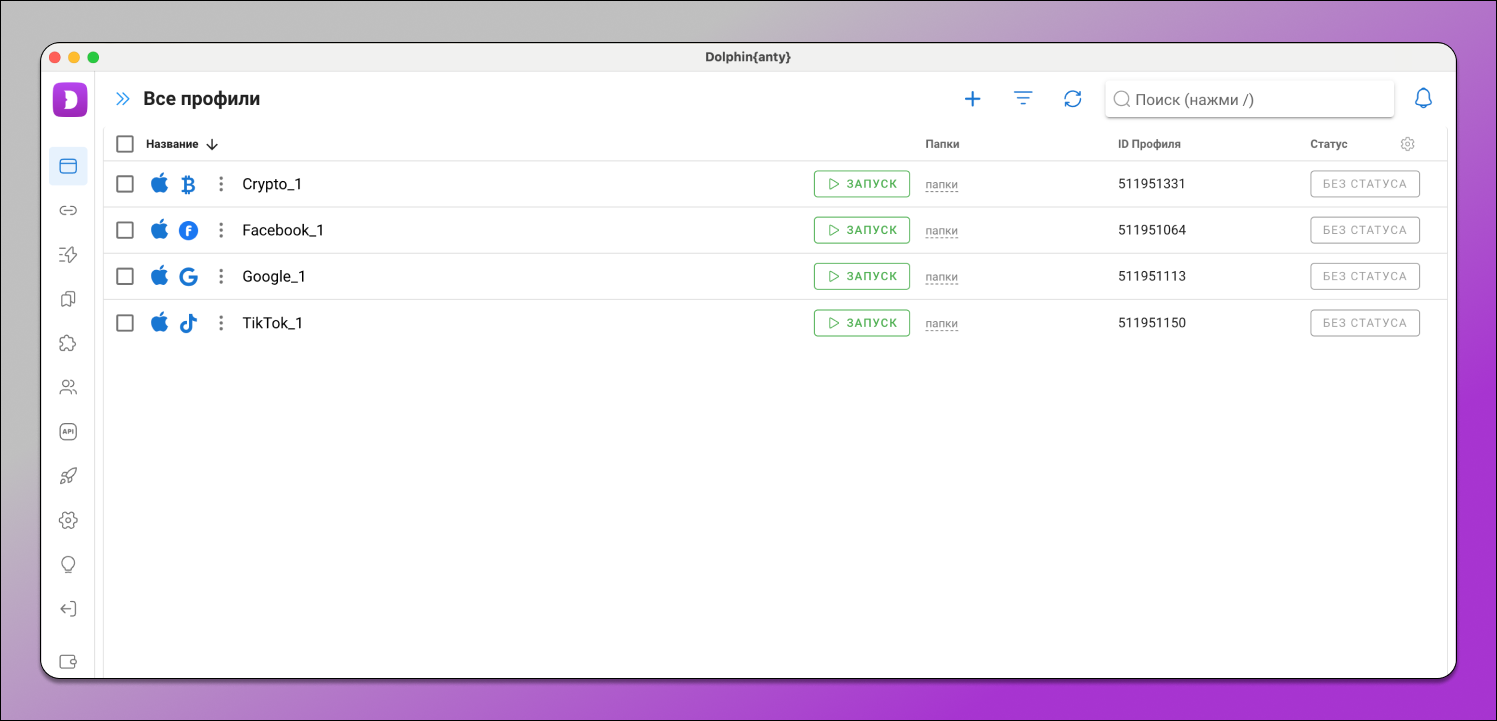Open the API icon in sidebar
The height and width of the screenshot is (721, 1497).
pyautogui.click(x=68, y=432)
